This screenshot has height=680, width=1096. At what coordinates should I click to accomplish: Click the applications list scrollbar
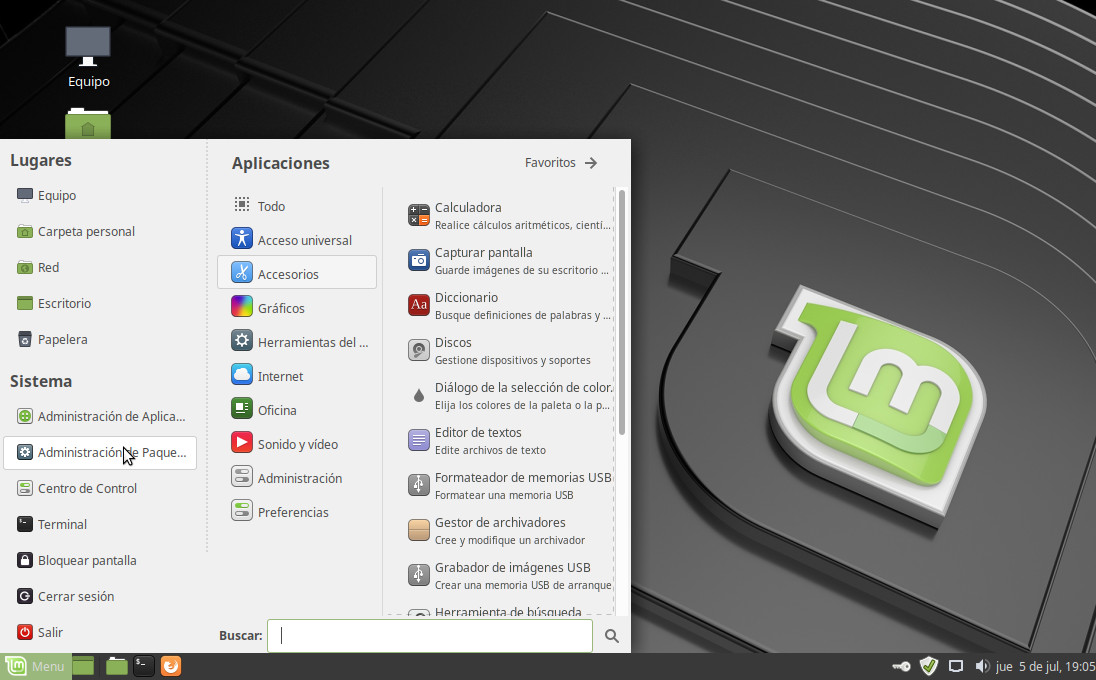point(622,310)
